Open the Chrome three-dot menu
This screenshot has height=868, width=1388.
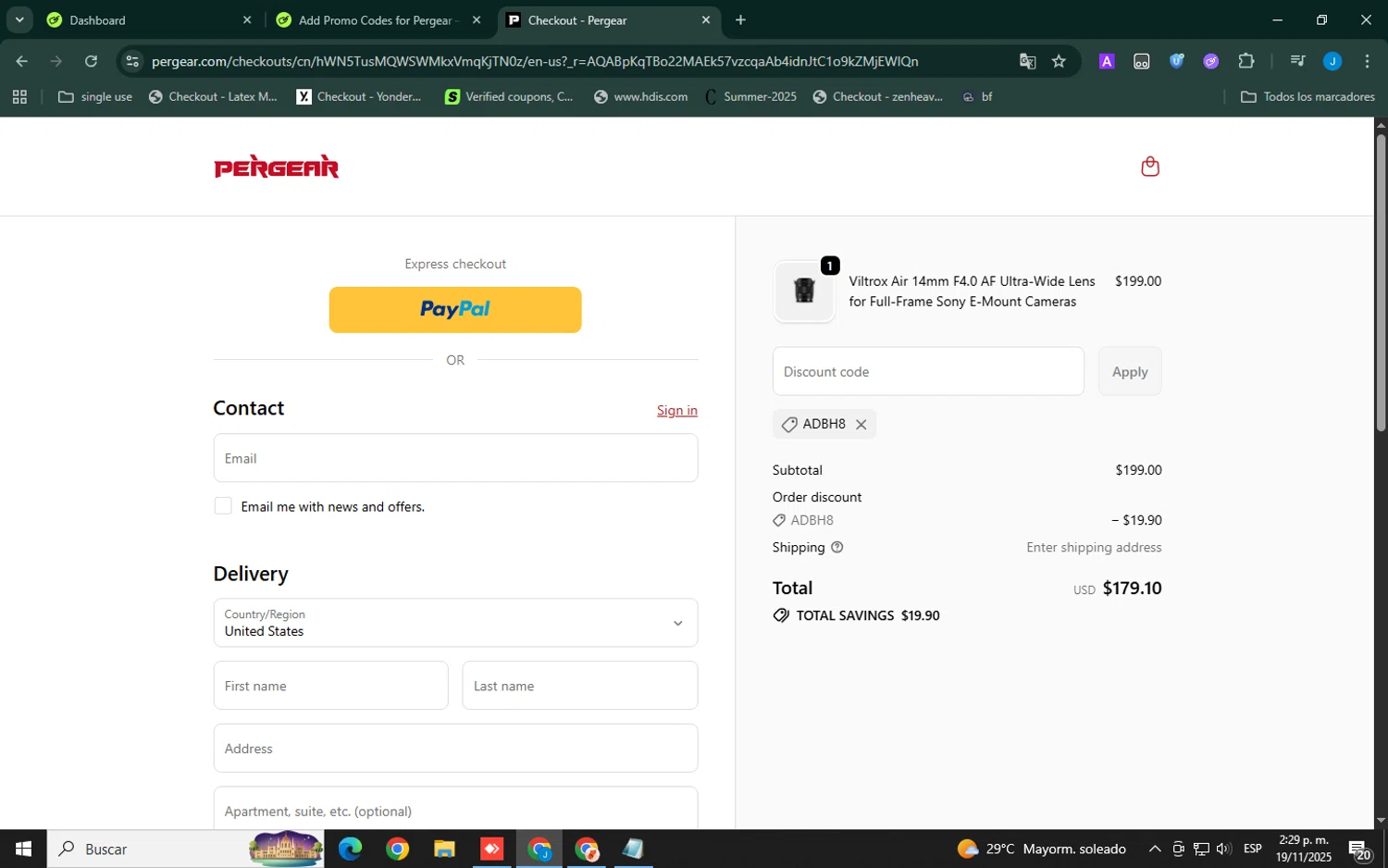[1367, 62]
